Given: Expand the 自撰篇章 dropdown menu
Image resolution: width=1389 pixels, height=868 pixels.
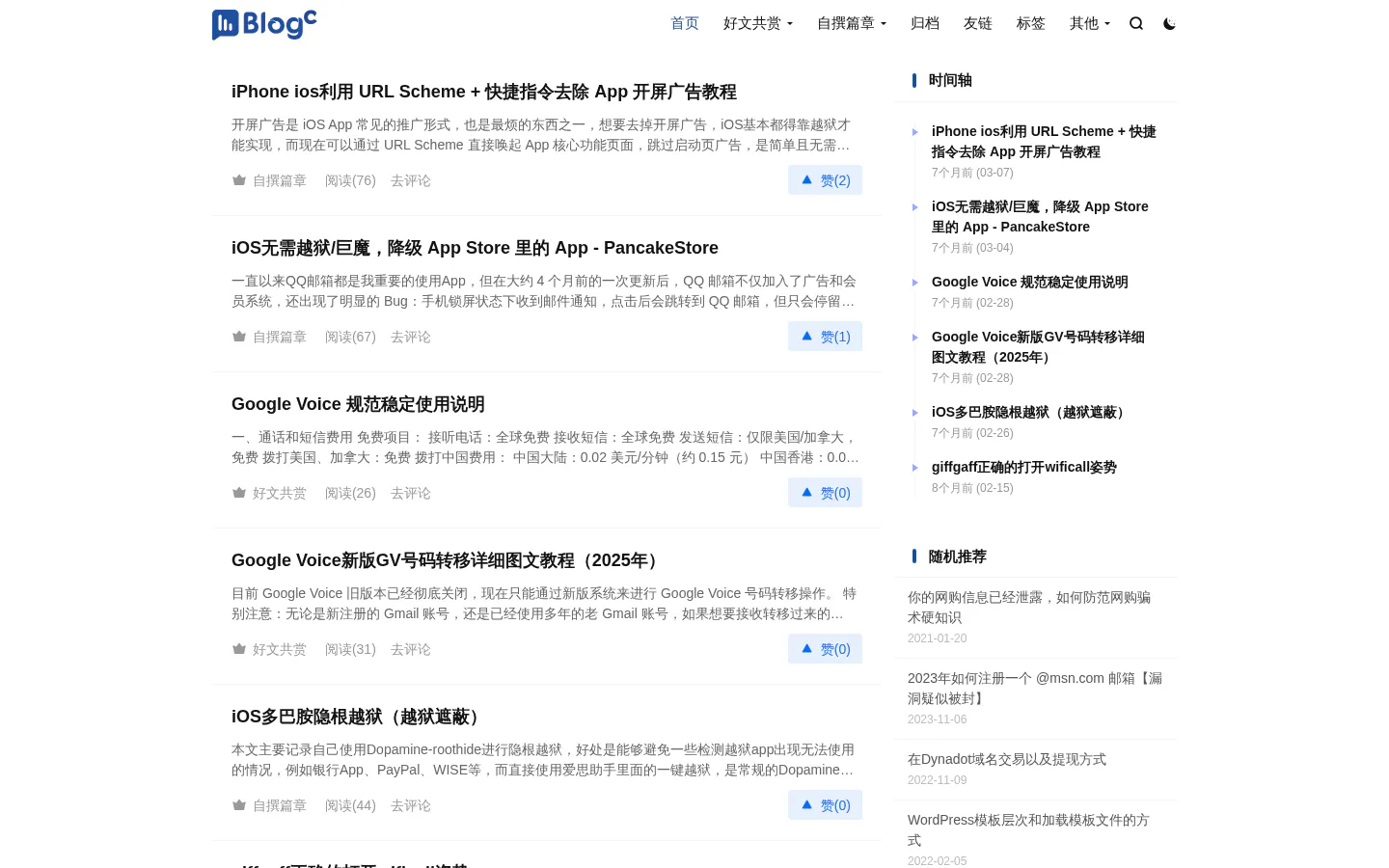Looking at the screenshot, I should point(852,23).
